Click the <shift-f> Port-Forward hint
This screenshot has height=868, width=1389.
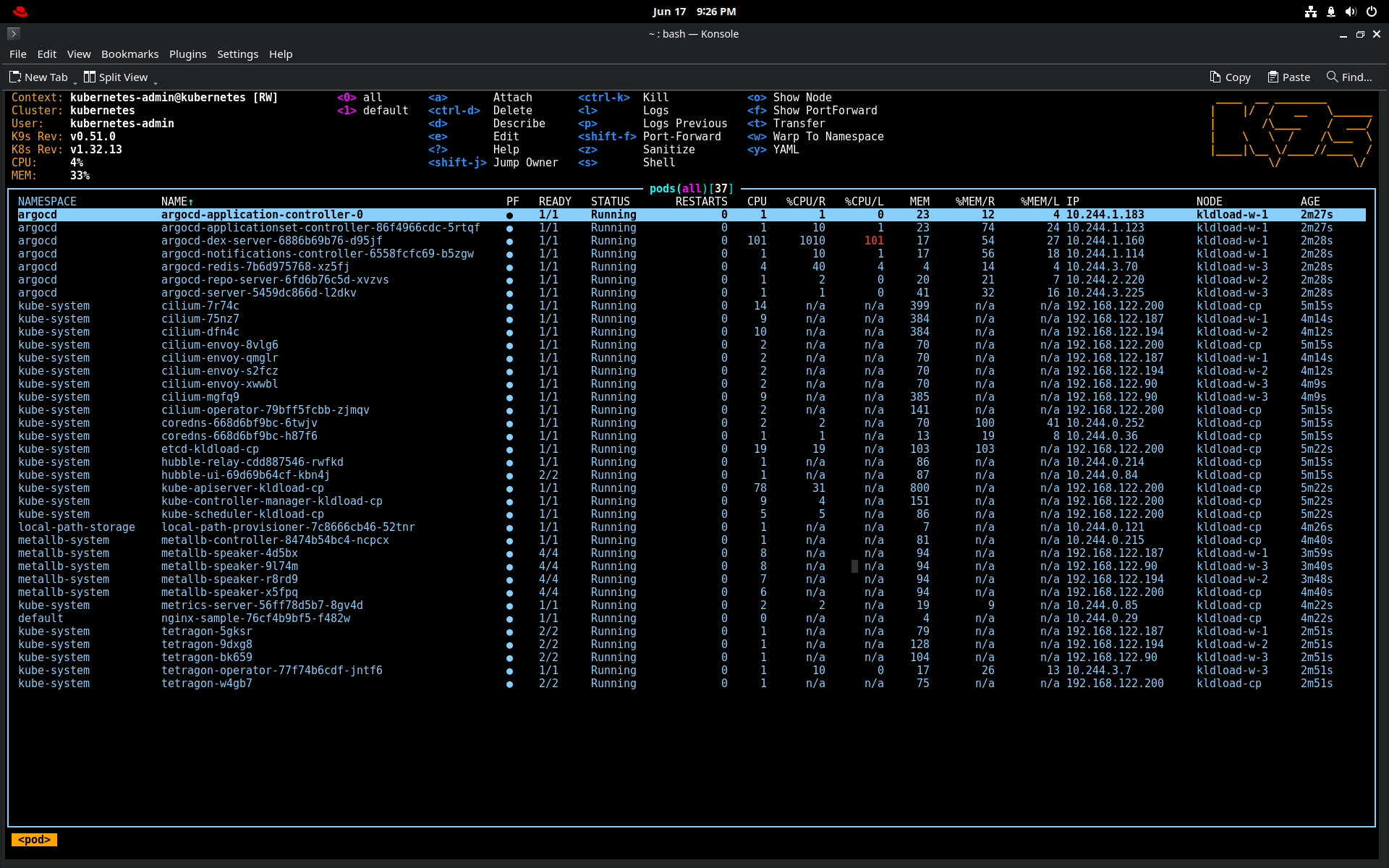650,137
